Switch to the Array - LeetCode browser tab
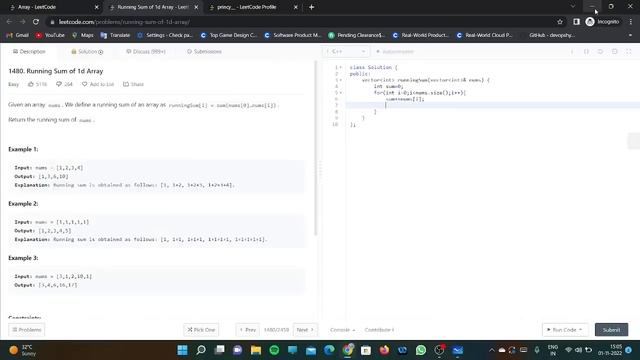This screenshot has height=360, width=640. pyautogui.click(x=52, y=7)
